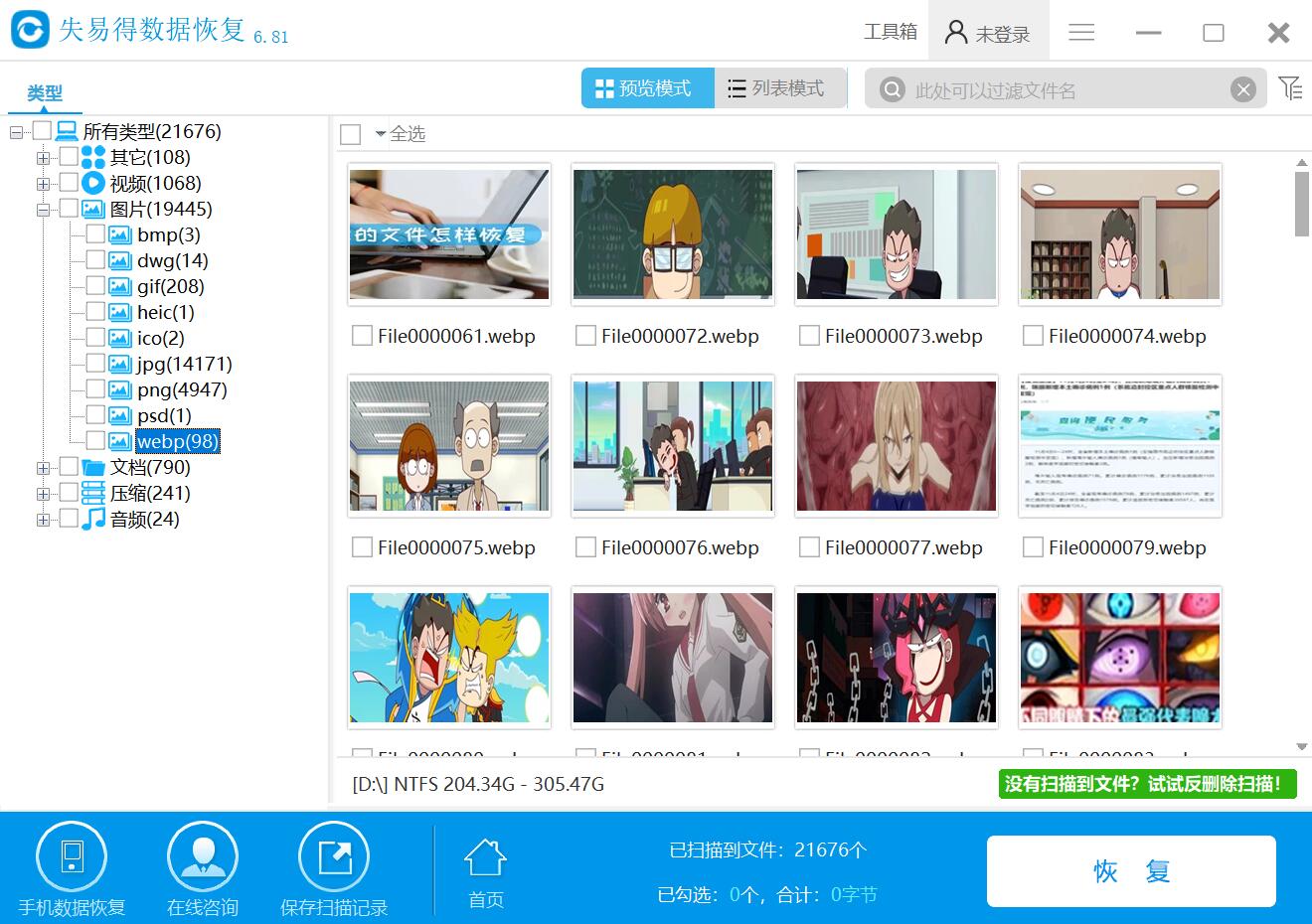
Task: Expand the 视频(1068) node
Action: [x=43, y=184]
